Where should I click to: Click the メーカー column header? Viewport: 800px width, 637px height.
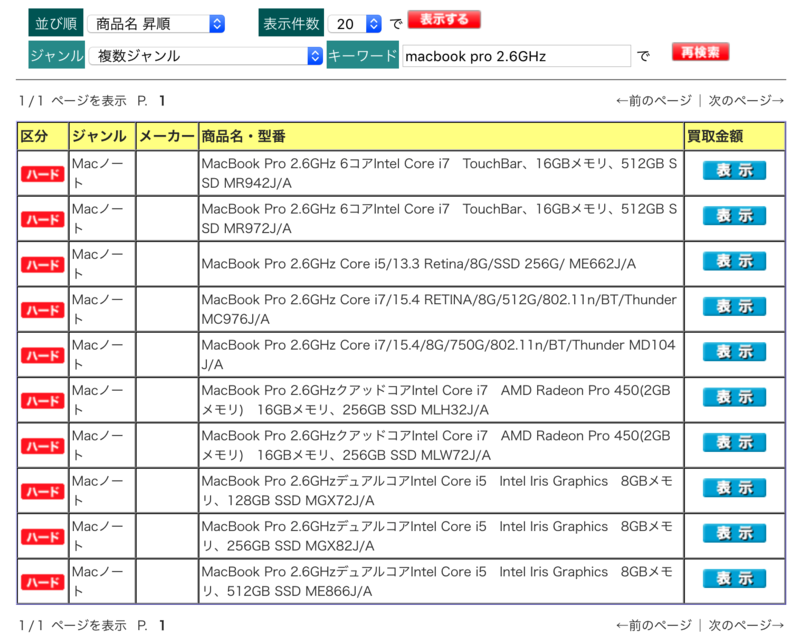click(167, 136)
